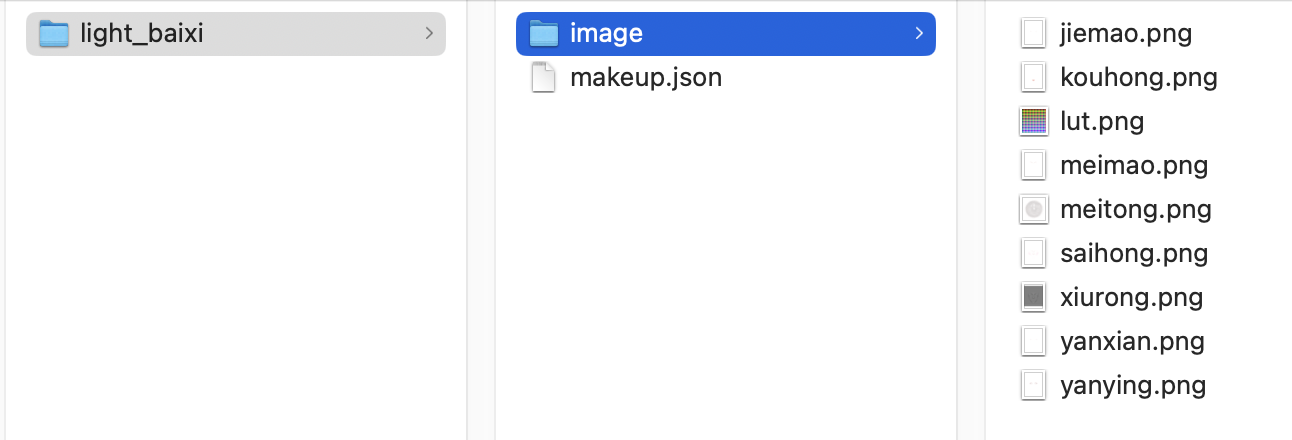The width and height of the screenshot is (1292, 440).
Task: Select the meimao.png file name
Action: pos(1134,165)
